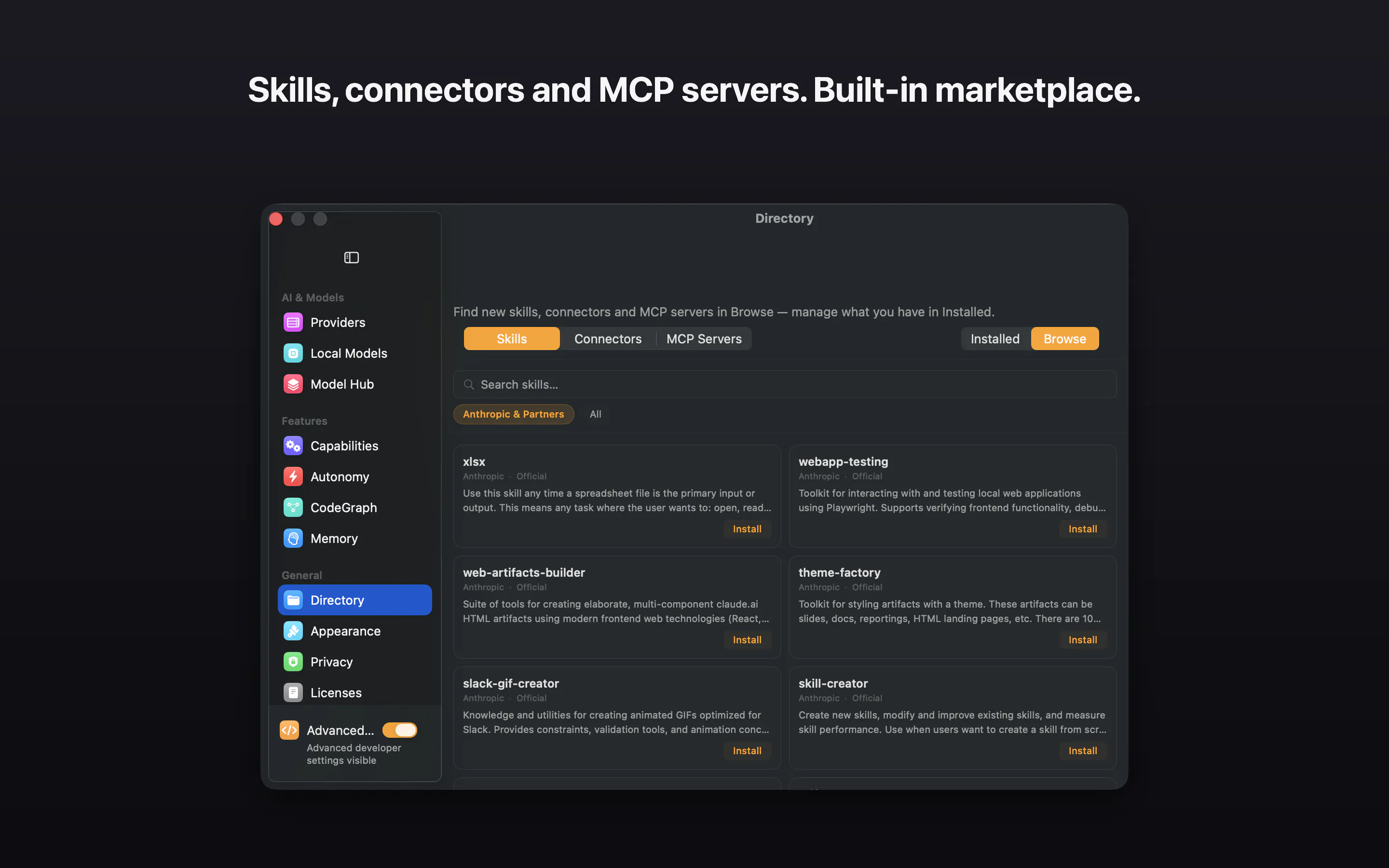Open the Autonomy section label
The width and height of the screenshot is (1389, 868).
[x=340, y=477]
